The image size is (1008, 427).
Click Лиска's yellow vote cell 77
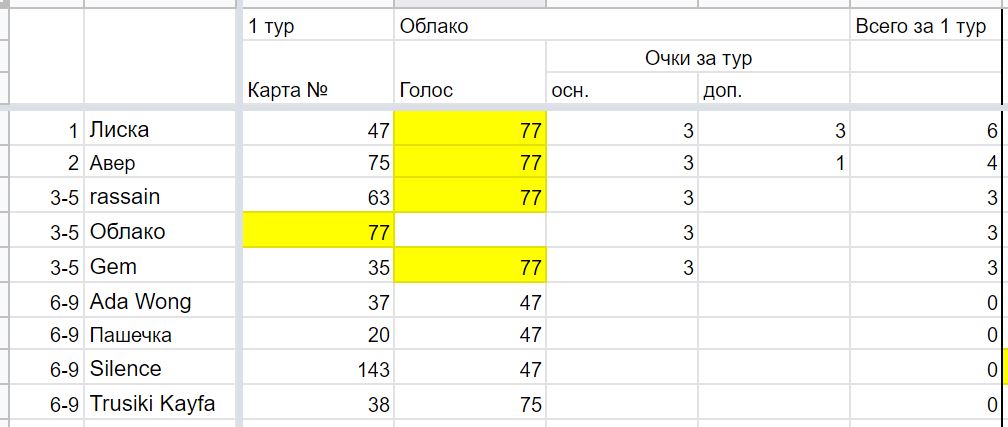(x=470, y=129)
